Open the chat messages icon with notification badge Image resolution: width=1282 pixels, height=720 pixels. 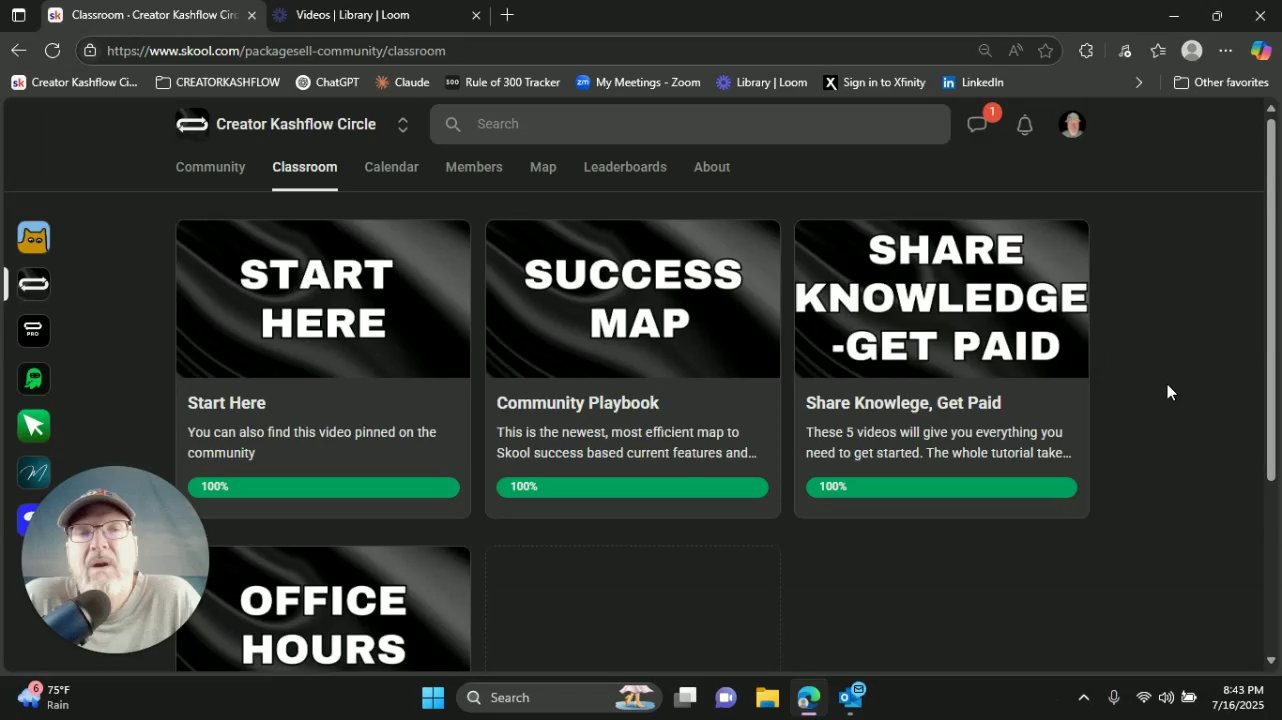click(x=977, y=122)
